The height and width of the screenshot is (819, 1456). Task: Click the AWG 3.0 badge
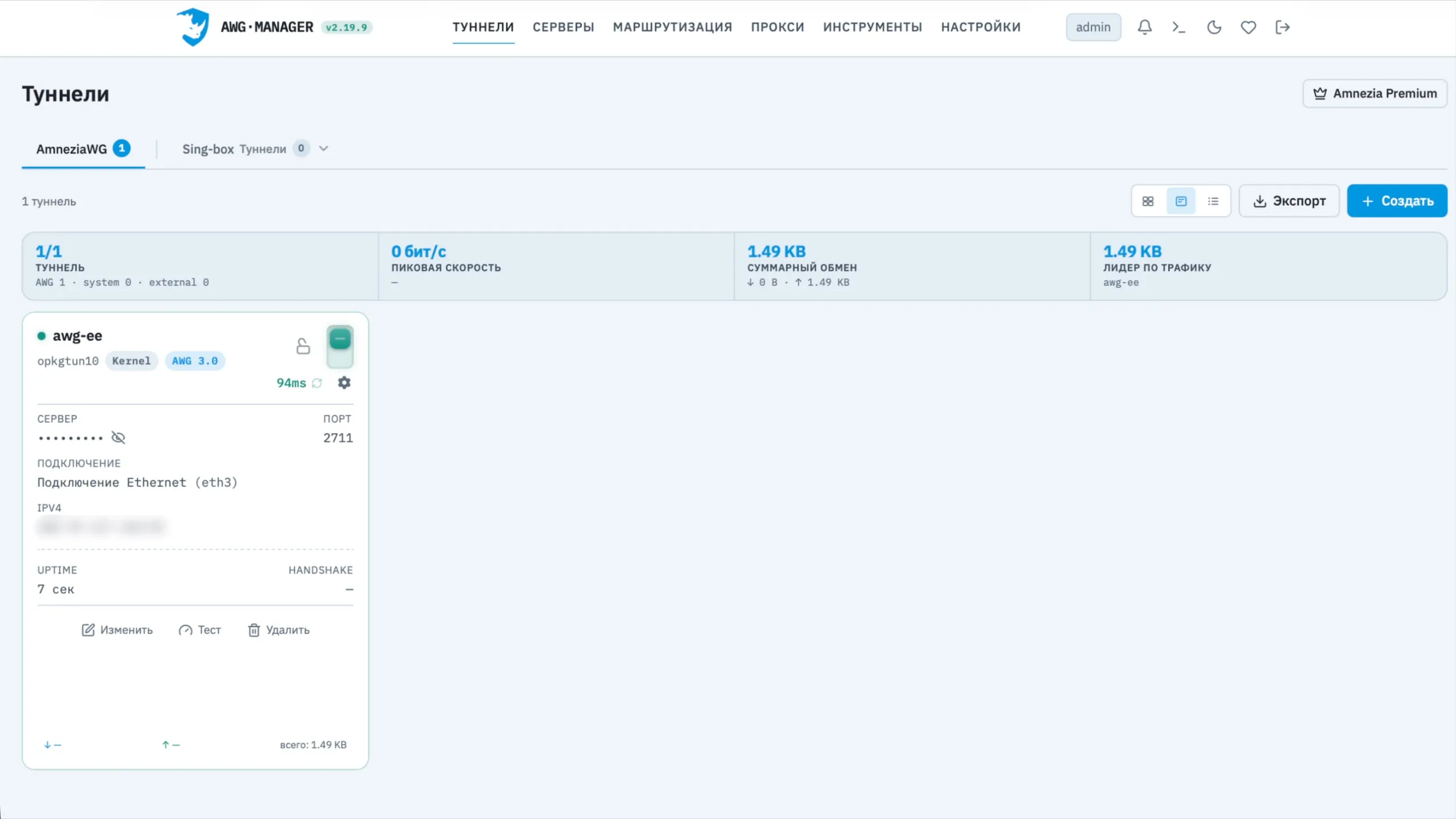coord(195,361)
